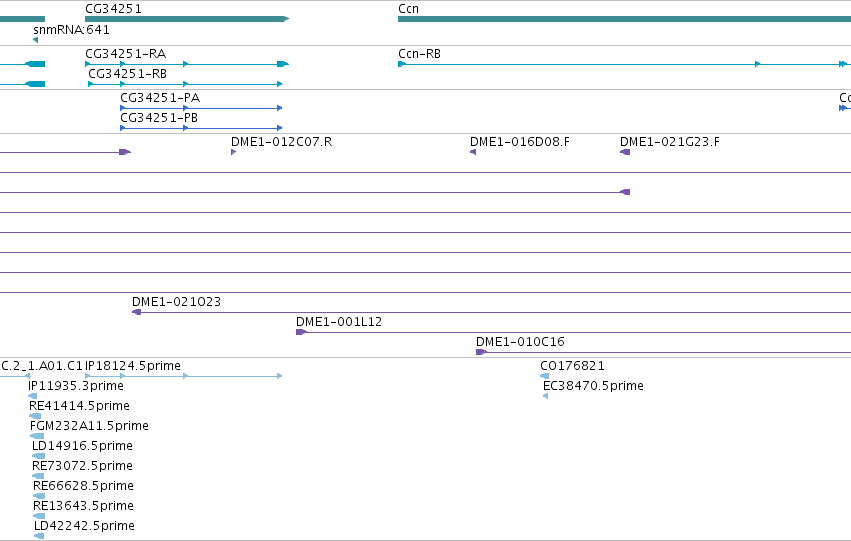Click the DME1-021O23 clone label

pyautogui.click(x=176, y=302)
